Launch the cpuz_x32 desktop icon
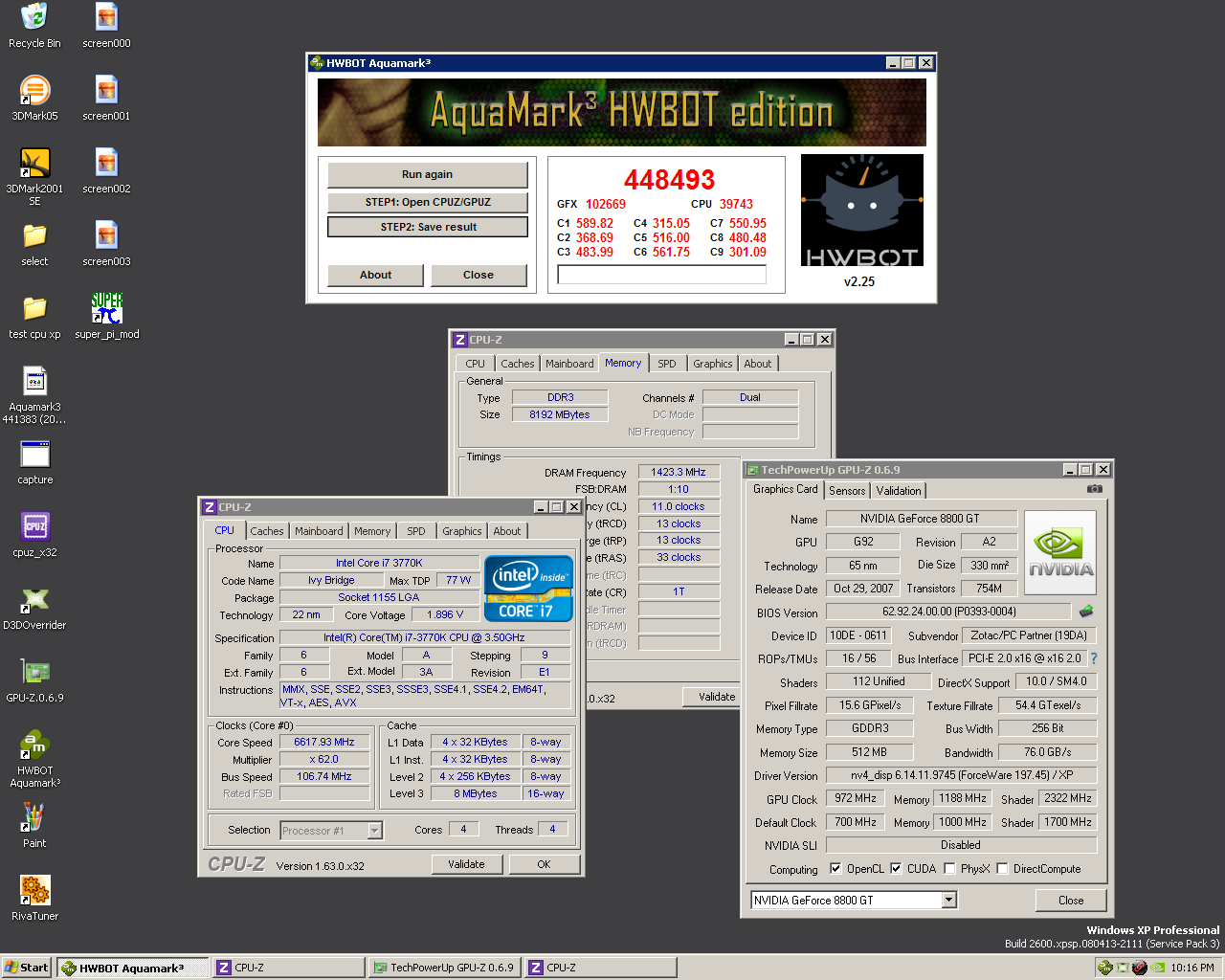The width and height of the screenshot is (1225, 980). pyautogui.click(x=34, y=535)
